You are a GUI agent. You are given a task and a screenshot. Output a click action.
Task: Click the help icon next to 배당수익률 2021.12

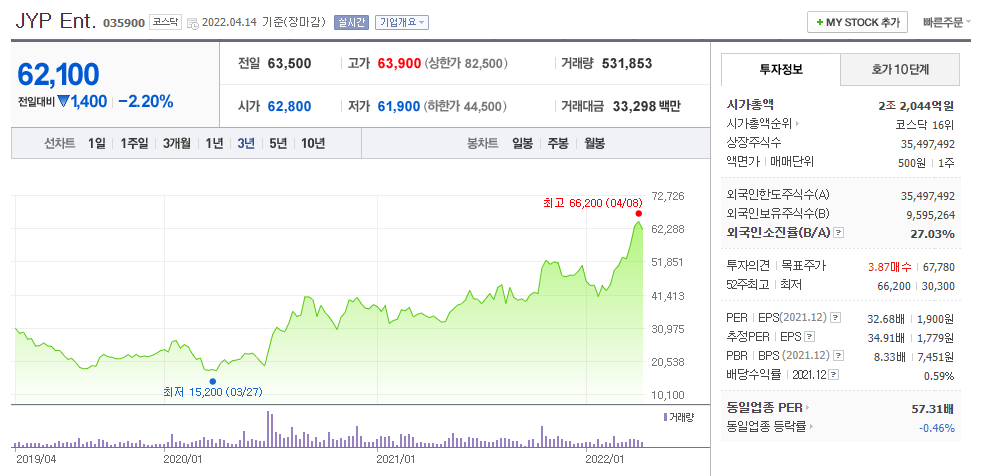(834, 374)
